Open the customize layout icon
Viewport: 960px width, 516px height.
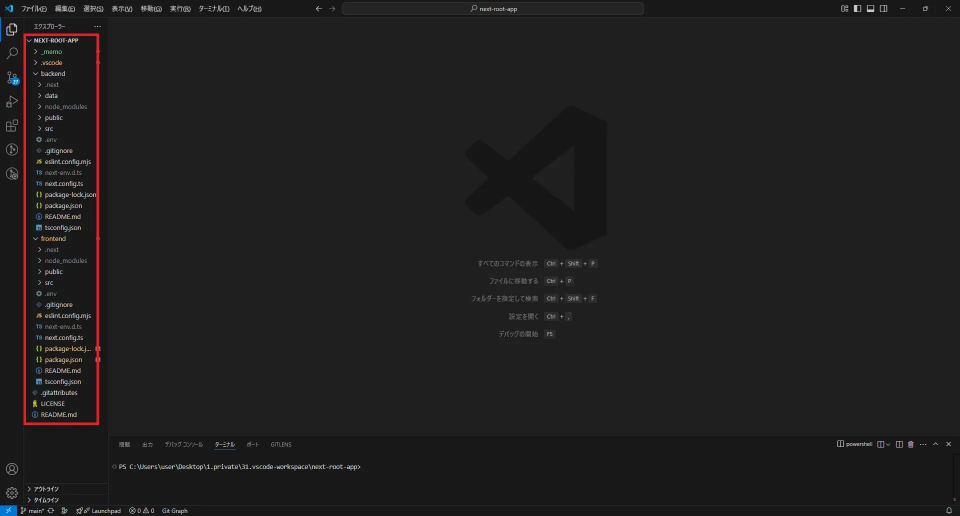tap(844, 9)
